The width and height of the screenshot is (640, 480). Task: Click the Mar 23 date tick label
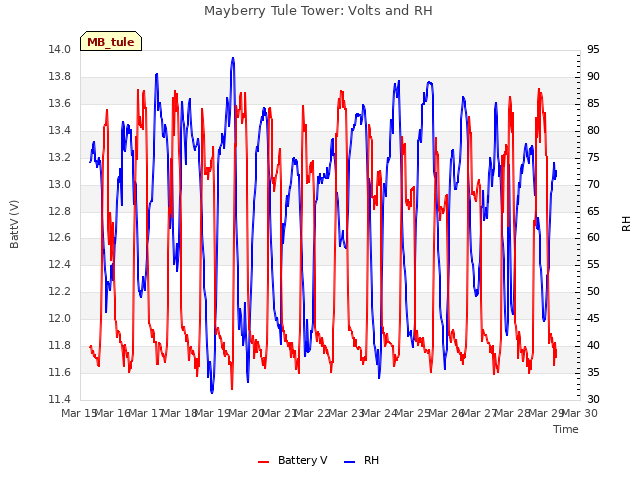coord(347,413)
